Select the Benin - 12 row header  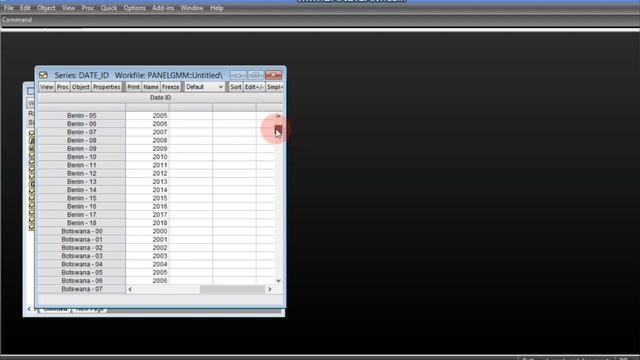point(82,173)
